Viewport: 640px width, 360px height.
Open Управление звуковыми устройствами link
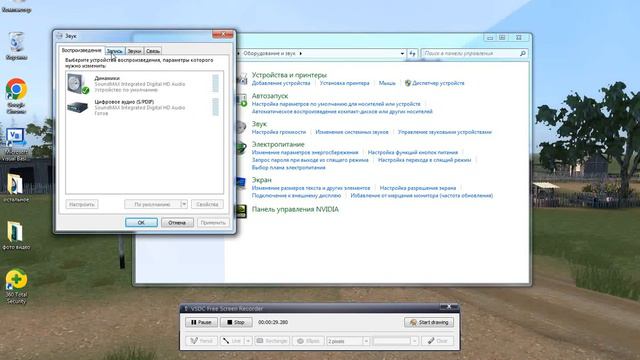445,132
